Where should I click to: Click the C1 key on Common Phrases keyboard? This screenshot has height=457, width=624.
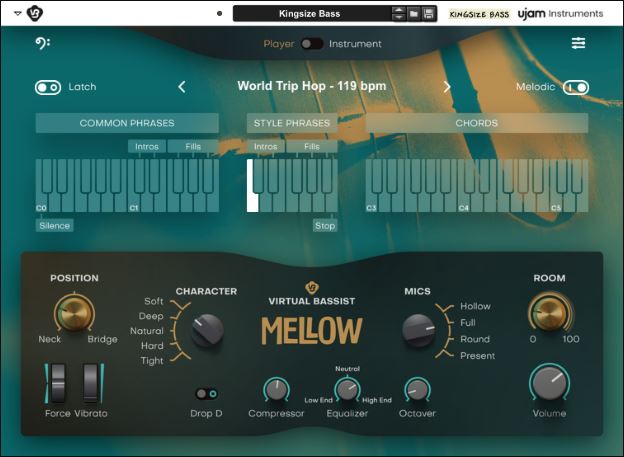[134, 203]
